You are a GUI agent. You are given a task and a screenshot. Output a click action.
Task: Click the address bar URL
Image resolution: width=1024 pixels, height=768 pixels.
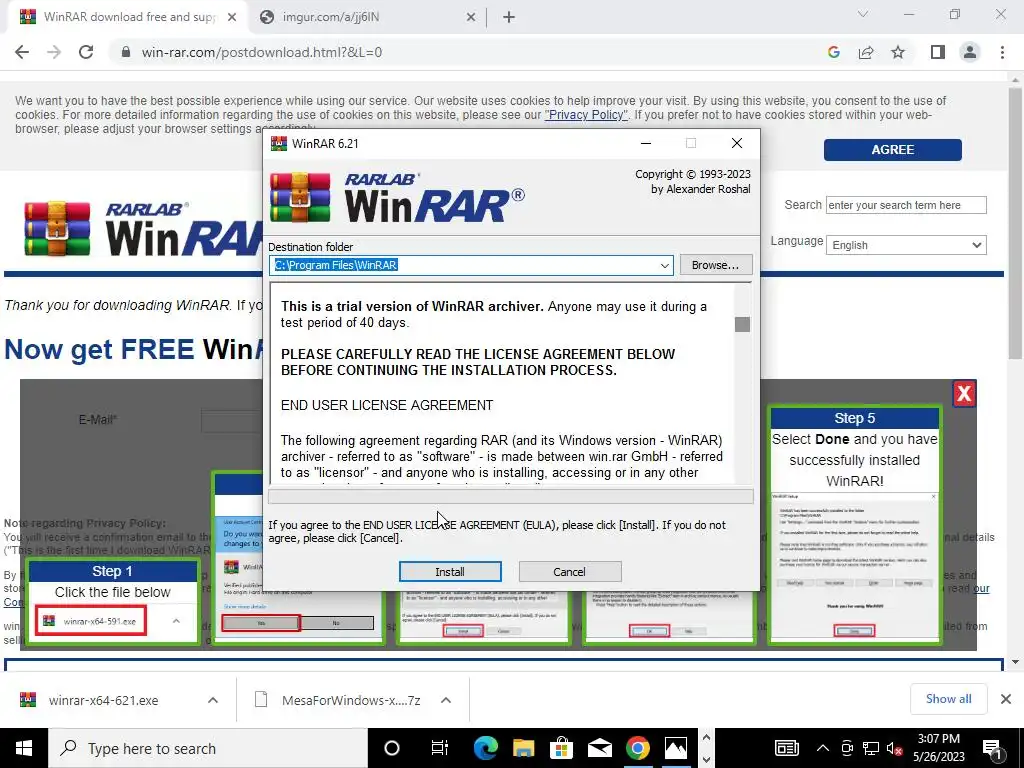pyautogui.click(x=262, y=52)
